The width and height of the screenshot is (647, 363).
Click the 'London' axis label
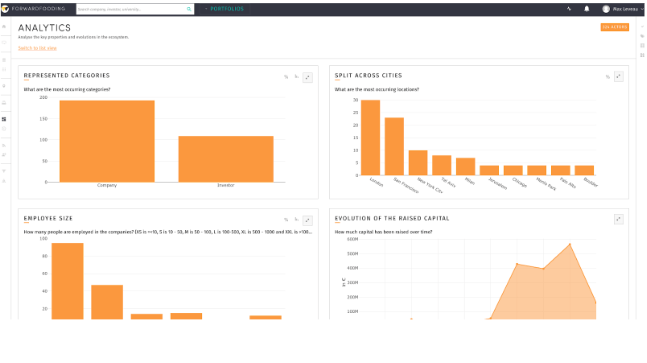click(x=376, y=182)
